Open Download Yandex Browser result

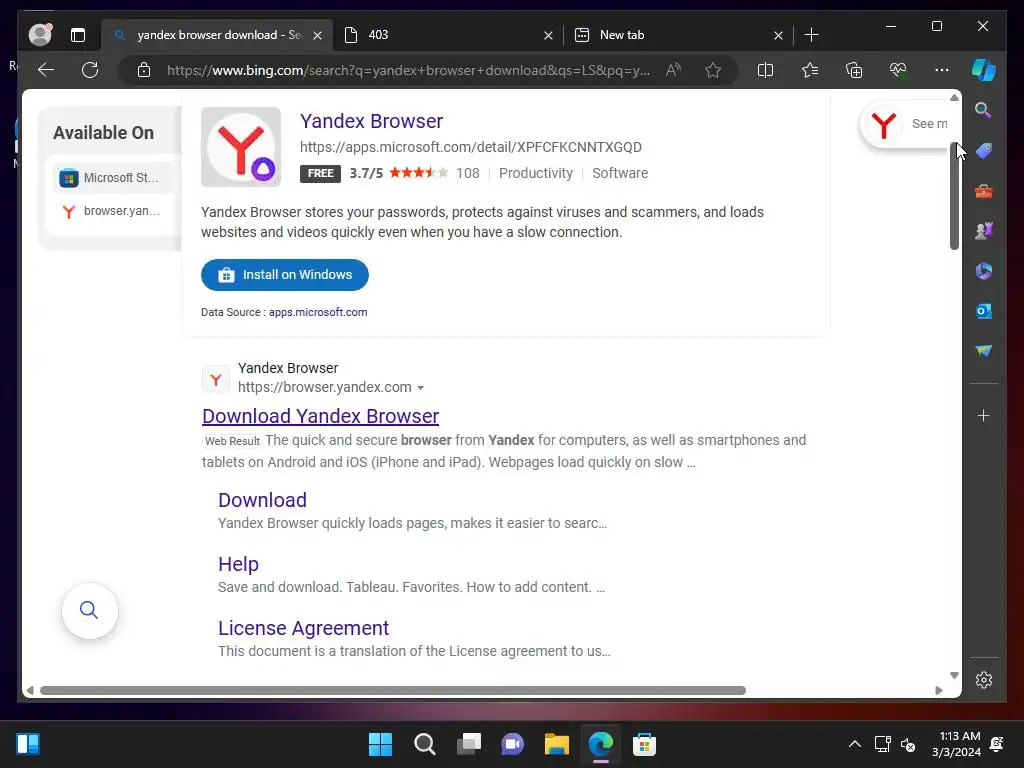click(321, 416)
